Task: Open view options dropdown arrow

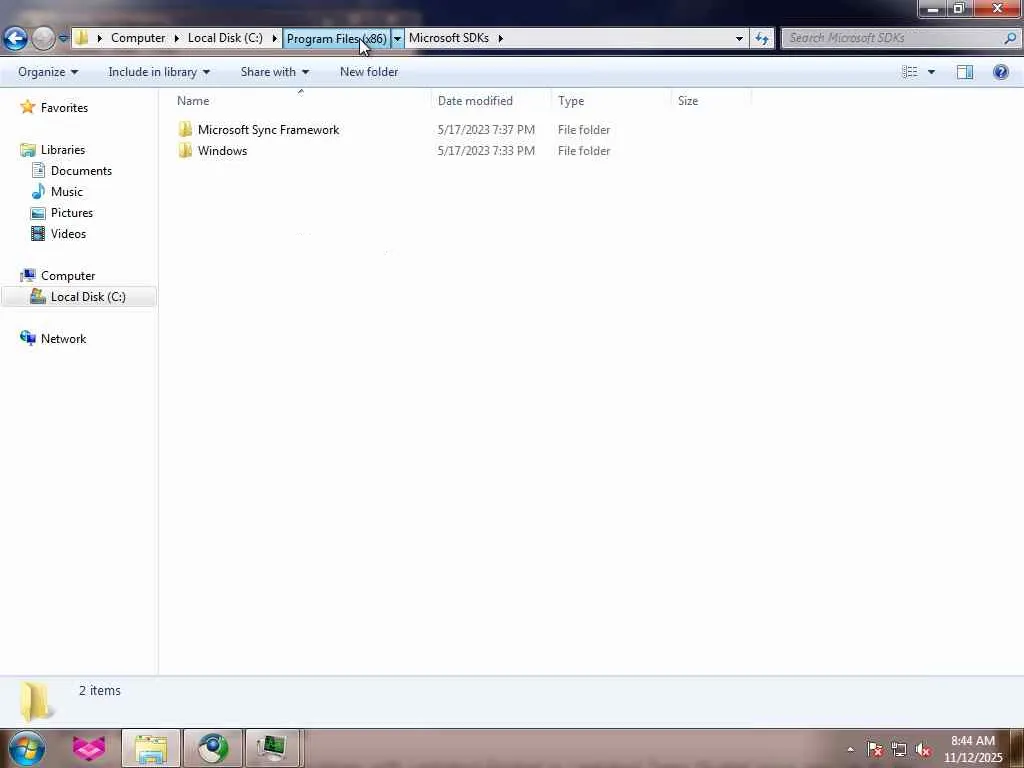Action: (931, 72)
